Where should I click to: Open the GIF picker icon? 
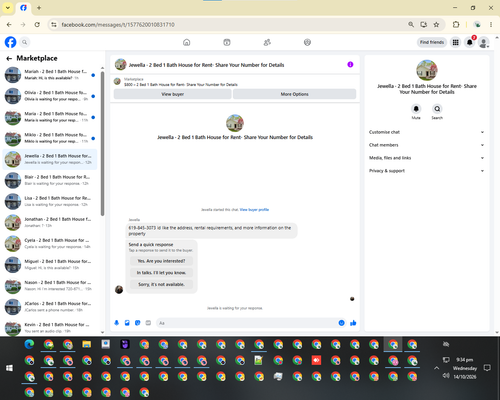coord(148,323)
